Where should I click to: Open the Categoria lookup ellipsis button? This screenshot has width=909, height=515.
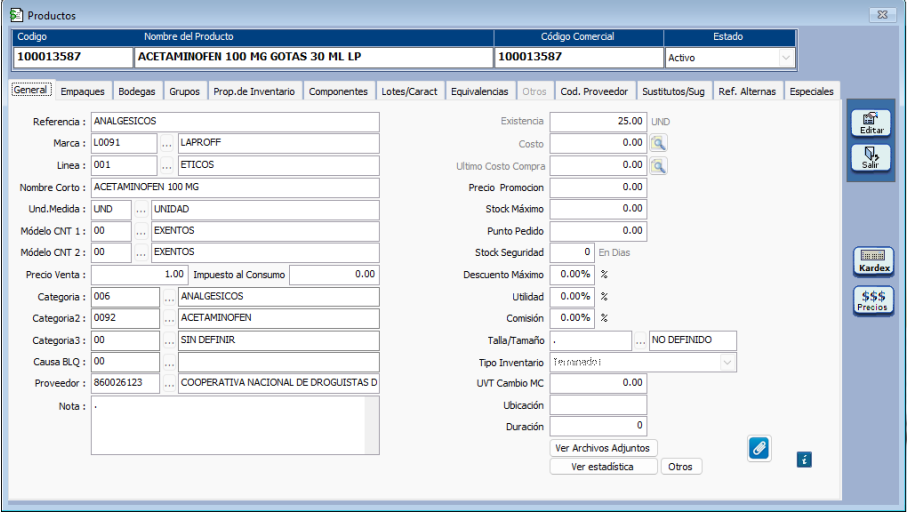(169, 297)
